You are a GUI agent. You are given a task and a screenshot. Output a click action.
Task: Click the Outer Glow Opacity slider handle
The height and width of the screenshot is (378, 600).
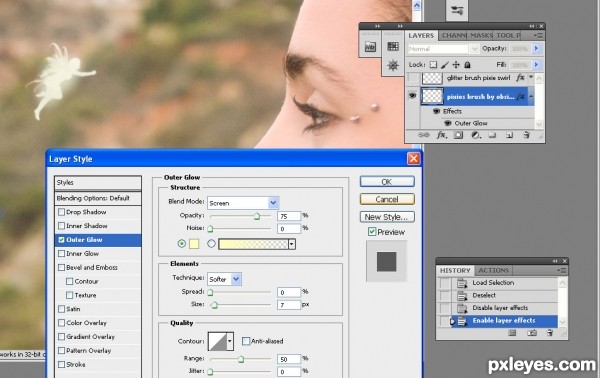pyautogui.click(x=257, y=217)
